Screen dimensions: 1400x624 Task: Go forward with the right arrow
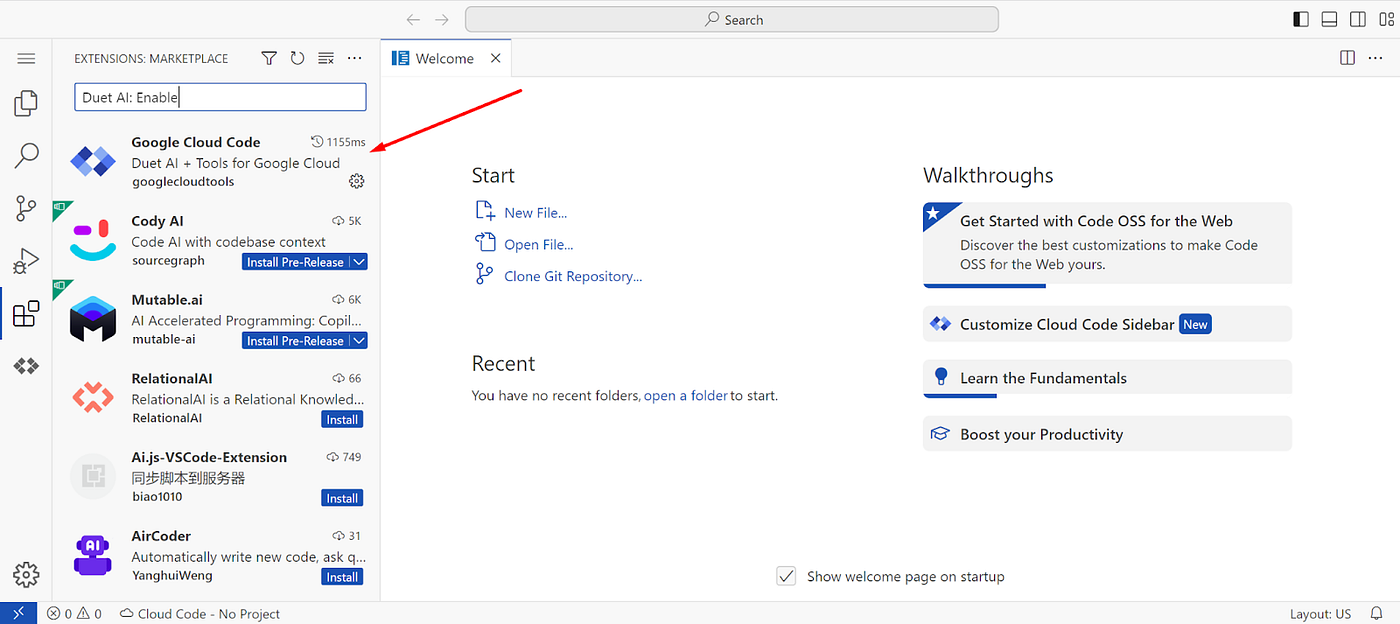tap(443, 20)
